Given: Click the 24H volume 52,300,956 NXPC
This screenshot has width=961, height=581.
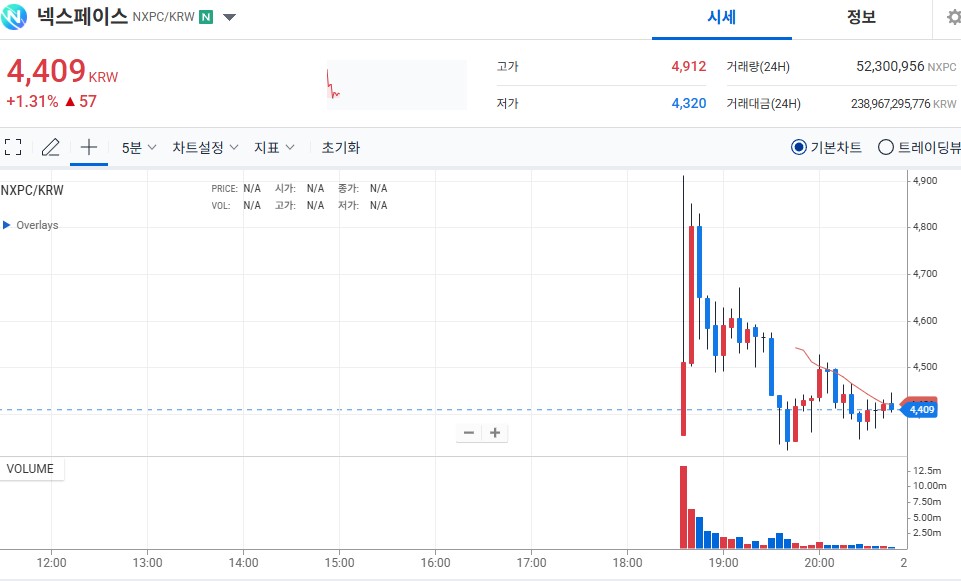Looking at the screenshot, I should click(x=906, y=66).
